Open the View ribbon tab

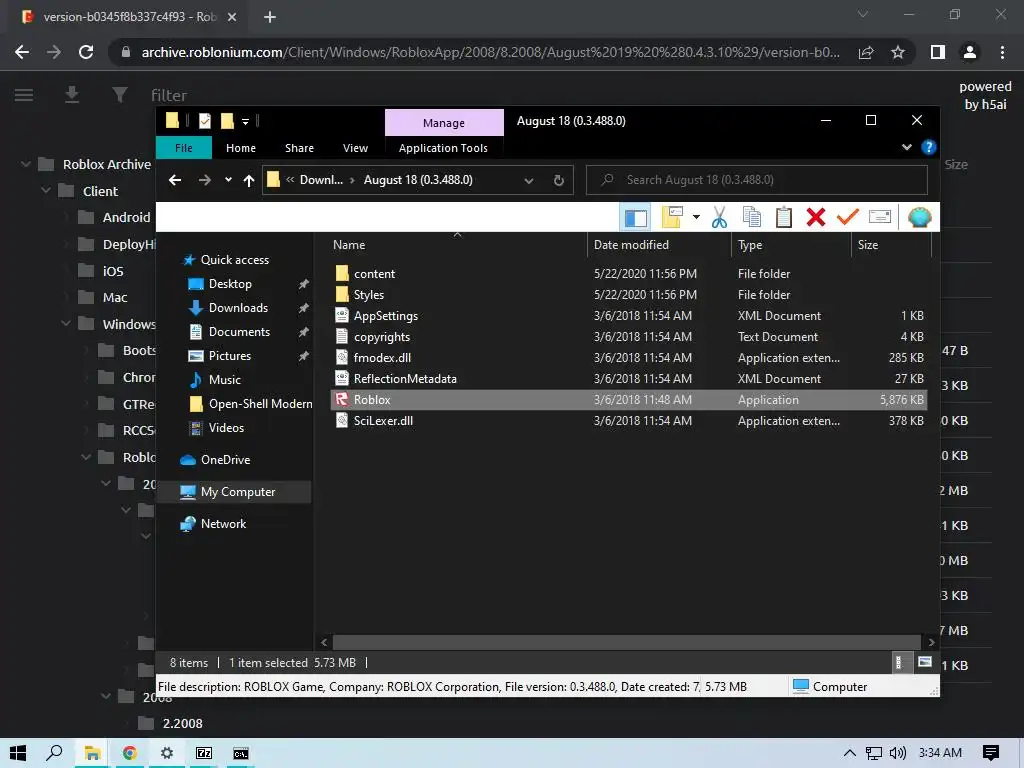click(x=355, y=148)
